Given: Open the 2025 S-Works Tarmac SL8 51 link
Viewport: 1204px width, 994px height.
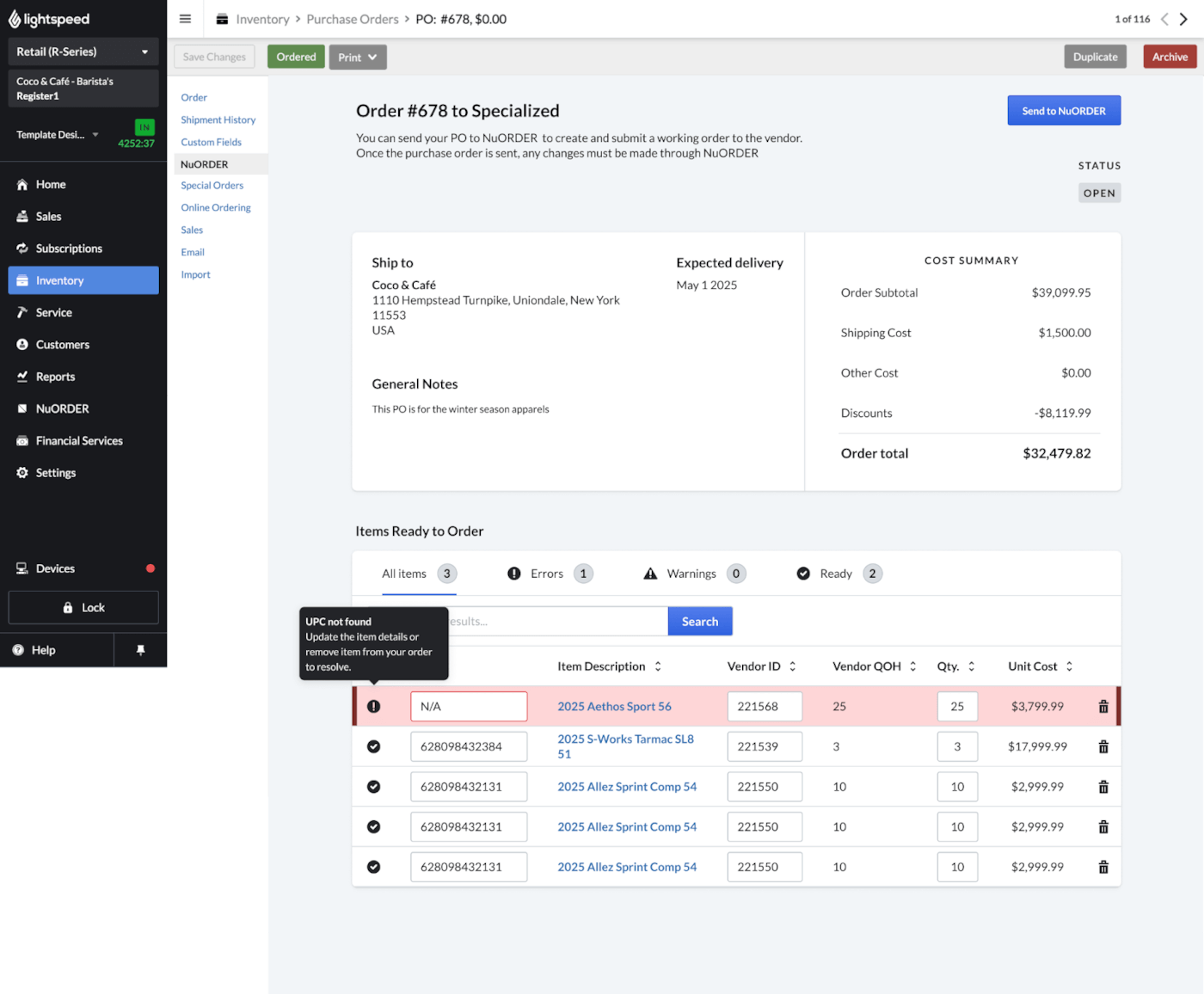Looking at the screenshot, I should pos(625,746).
